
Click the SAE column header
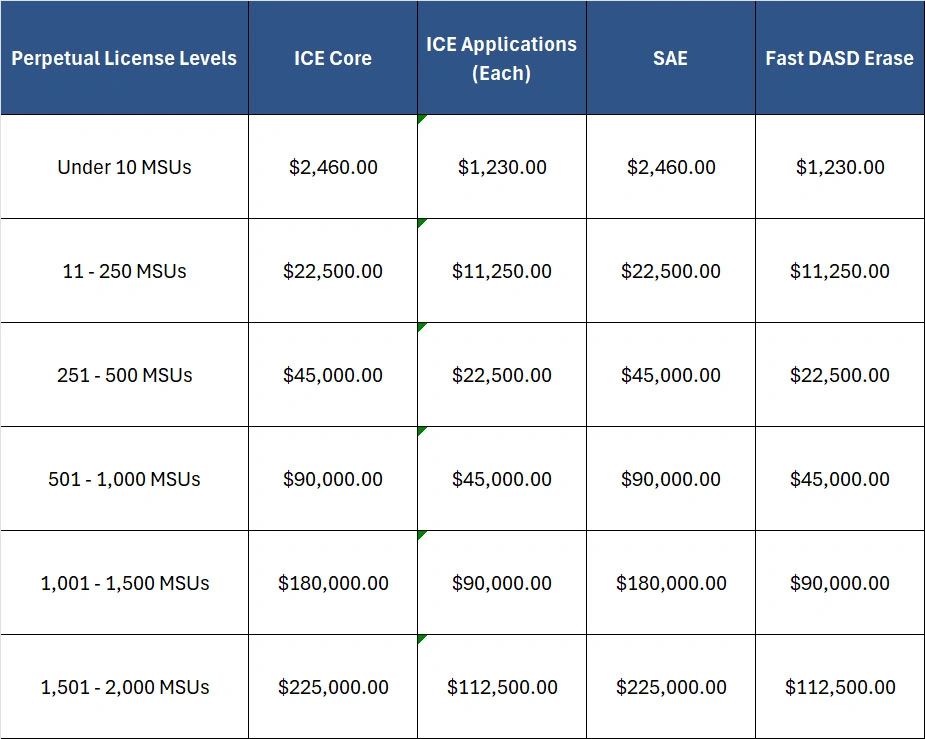point(670,58)
